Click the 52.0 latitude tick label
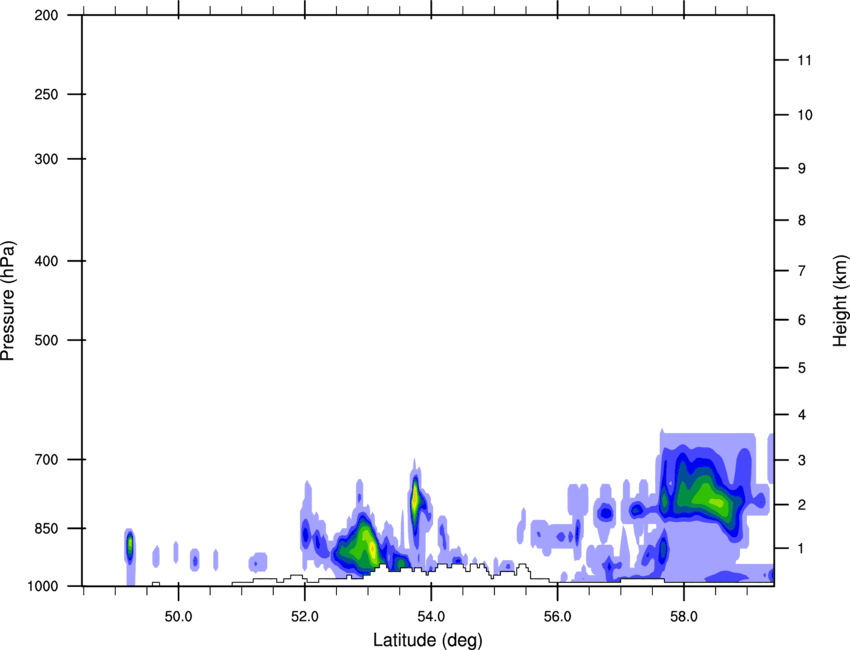The width and height of the screenshot is (850, 650). tap(305, 617)
